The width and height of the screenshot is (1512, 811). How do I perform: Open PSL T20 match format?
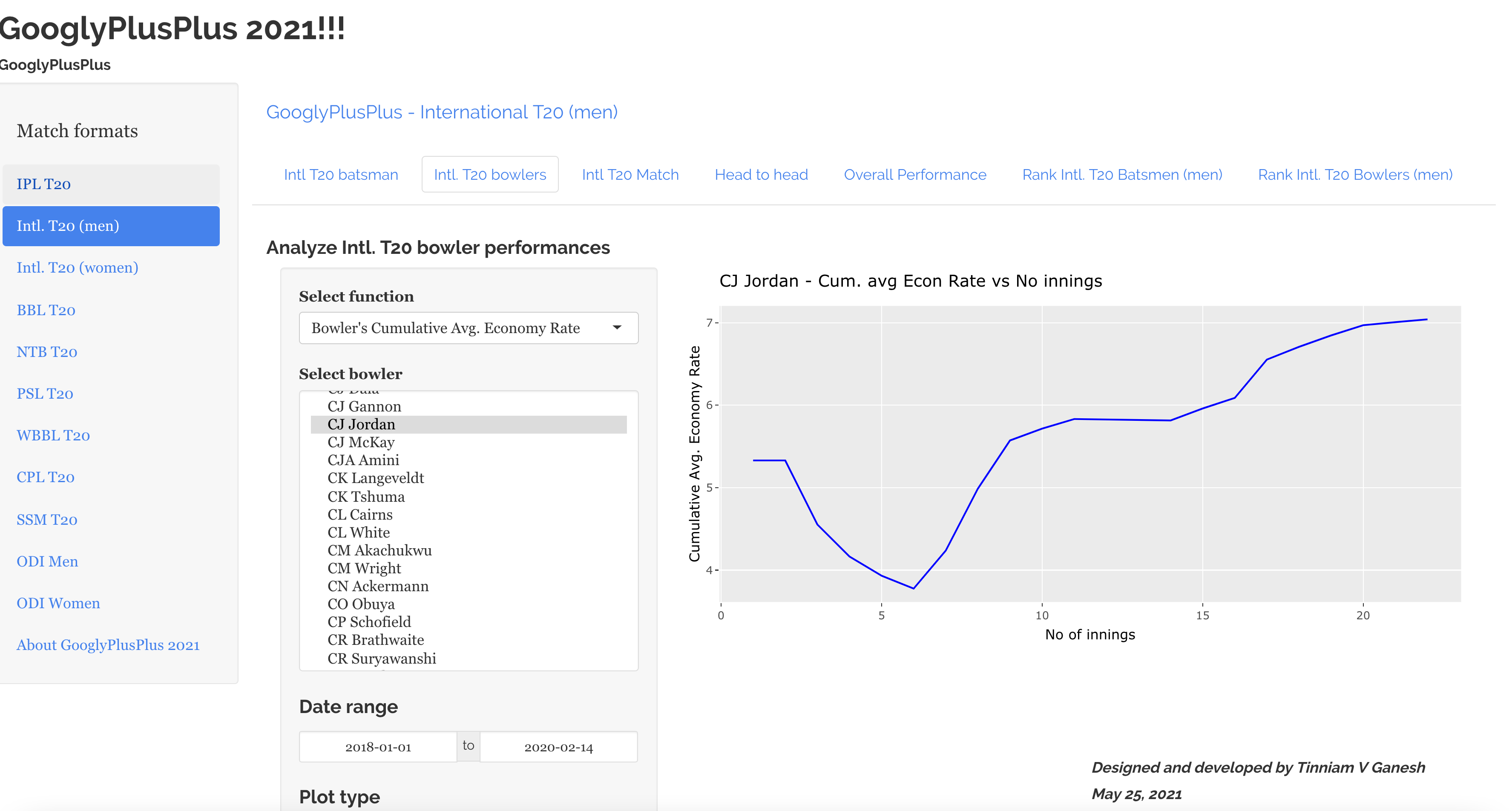45,394
